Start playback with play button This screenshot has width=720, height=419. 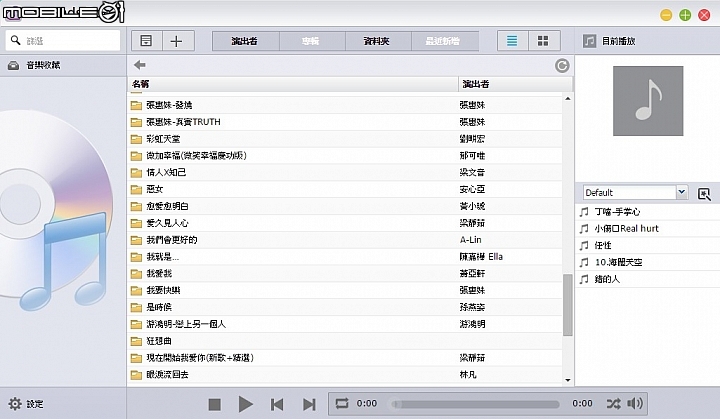(246, 404)
